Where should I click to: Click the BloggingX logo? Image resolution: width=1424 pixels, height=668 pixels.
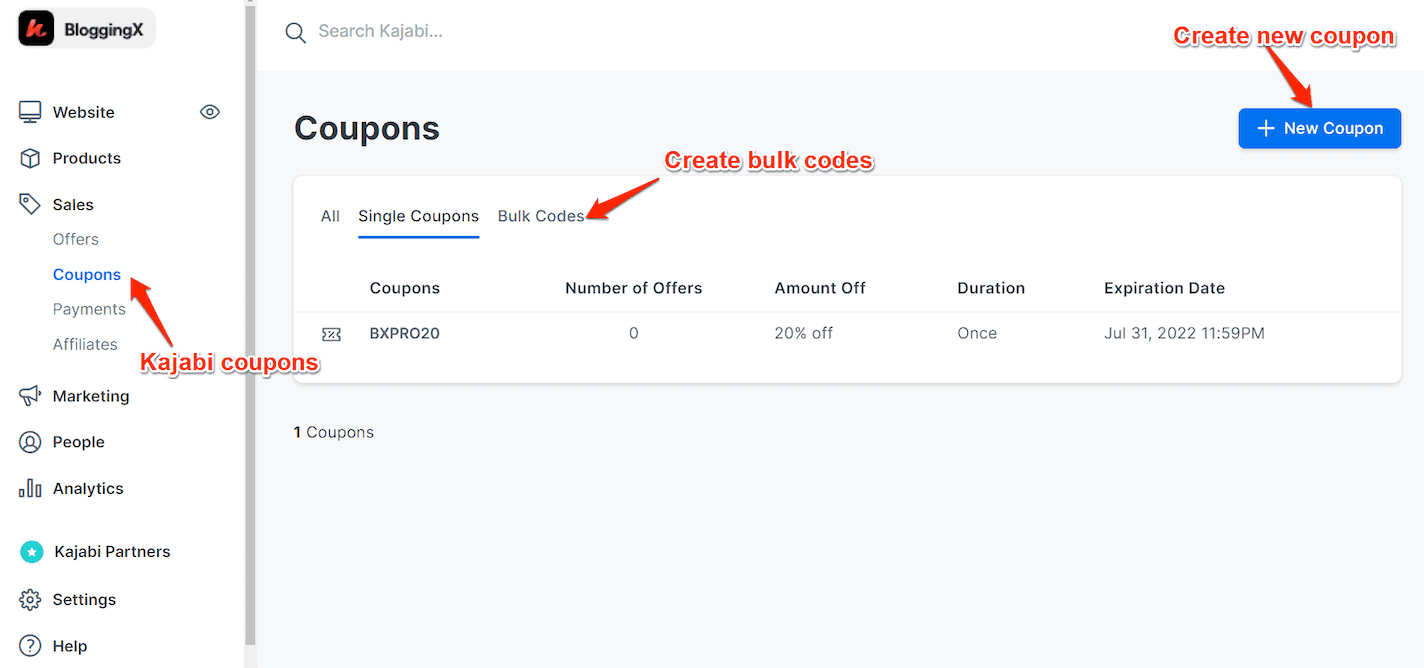(85, 28)
